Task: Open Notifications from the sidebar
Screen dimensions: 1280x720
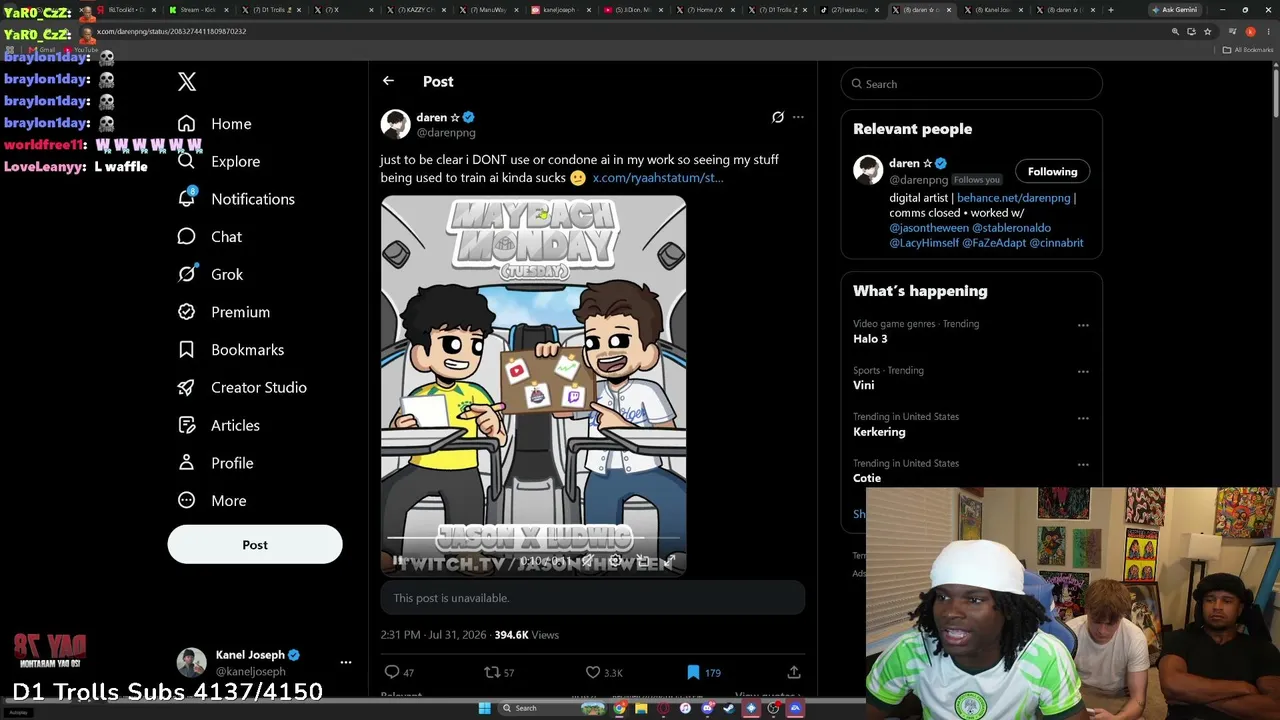Action: [x=235, y=199]
